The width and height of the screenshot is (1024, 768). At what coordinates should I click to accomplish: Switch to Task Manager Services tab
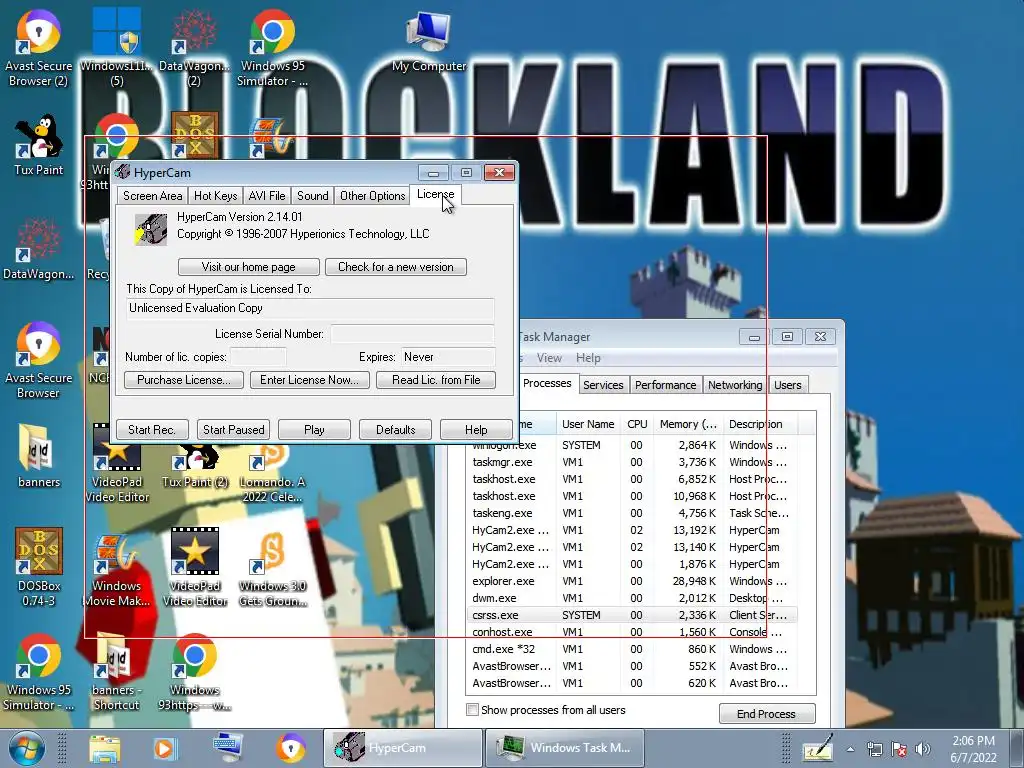(x=603, y=385)
